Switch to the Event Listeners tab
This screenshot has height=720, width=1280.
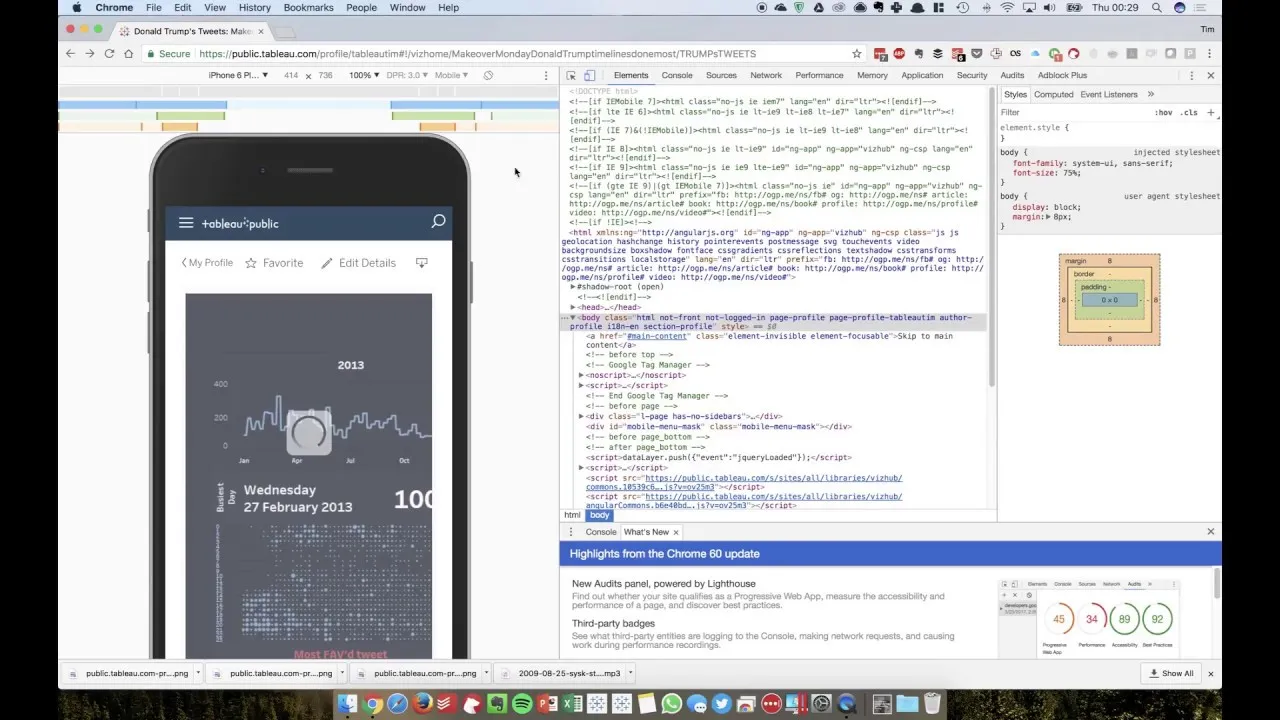tap(1109, 94)
